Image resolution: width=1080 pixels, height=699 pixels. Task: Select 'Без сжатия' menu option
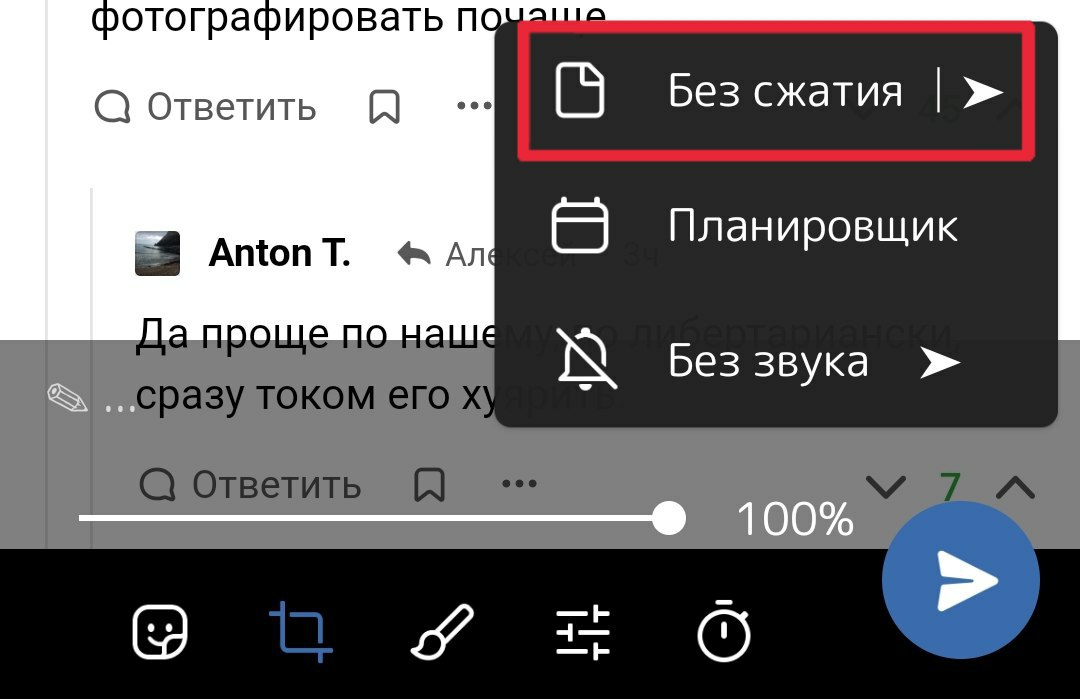776,91
